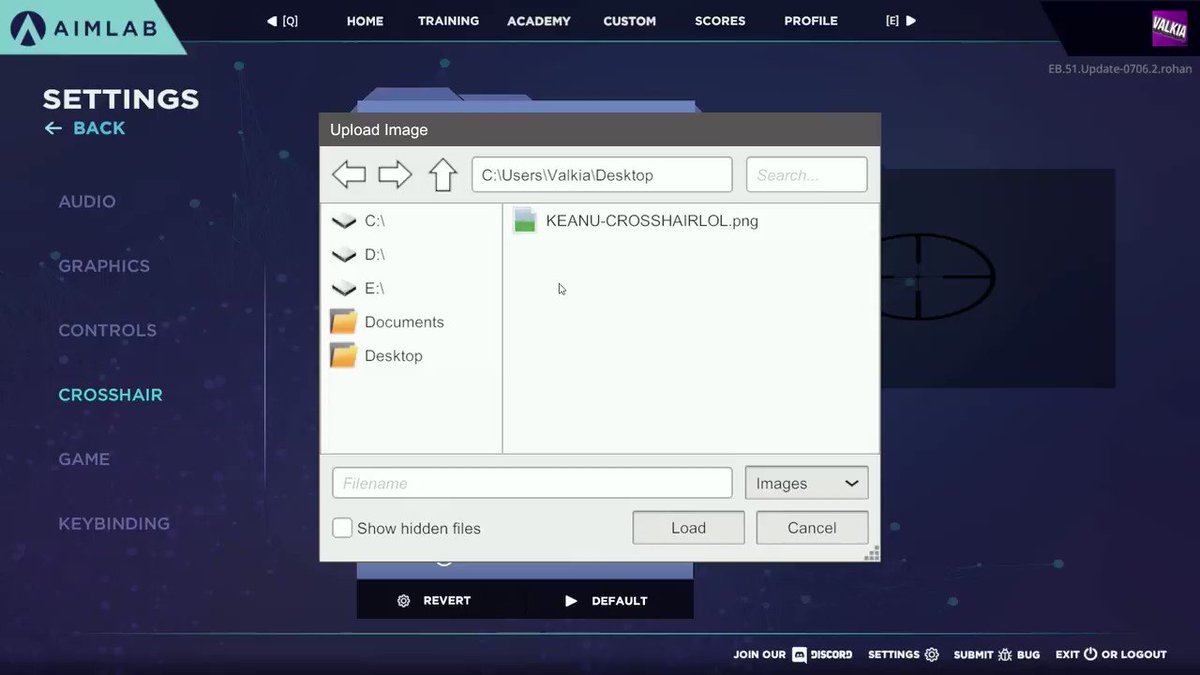The height and width of the screenshot is (675, 1200).
Task: Select the KEYBINDING settings category
Action: 114,523
